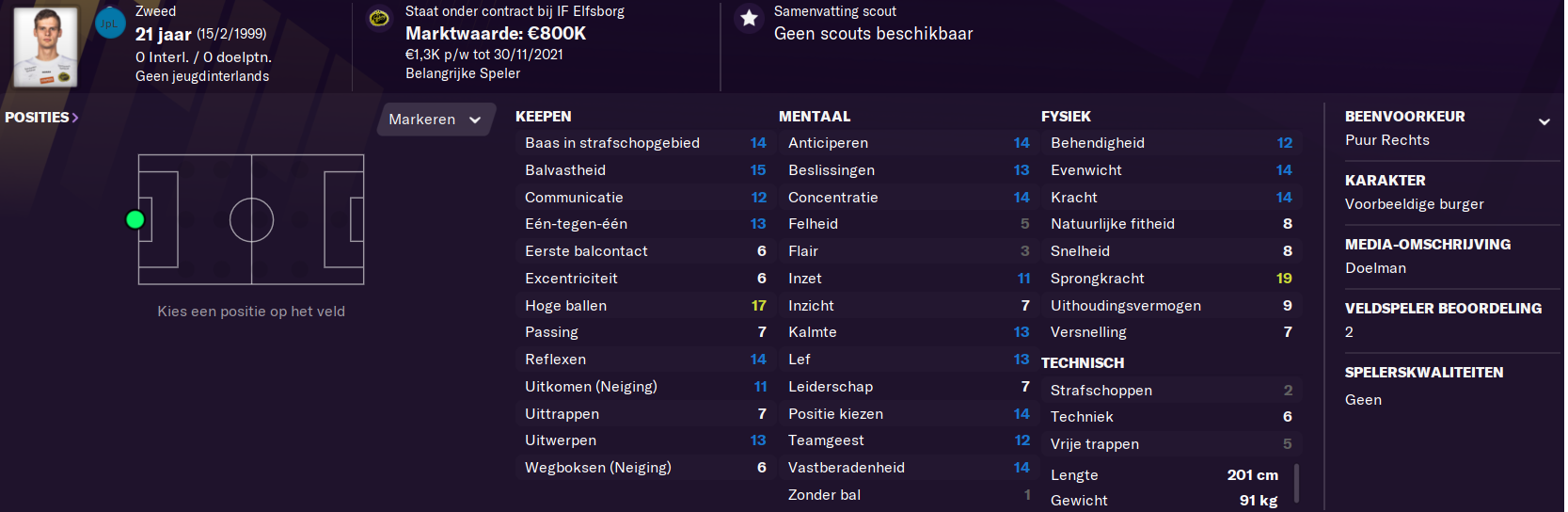This screenshot has height=512, width=1568.
Task: Select the green goalkeeper position dot
Action: pos(135,219)
